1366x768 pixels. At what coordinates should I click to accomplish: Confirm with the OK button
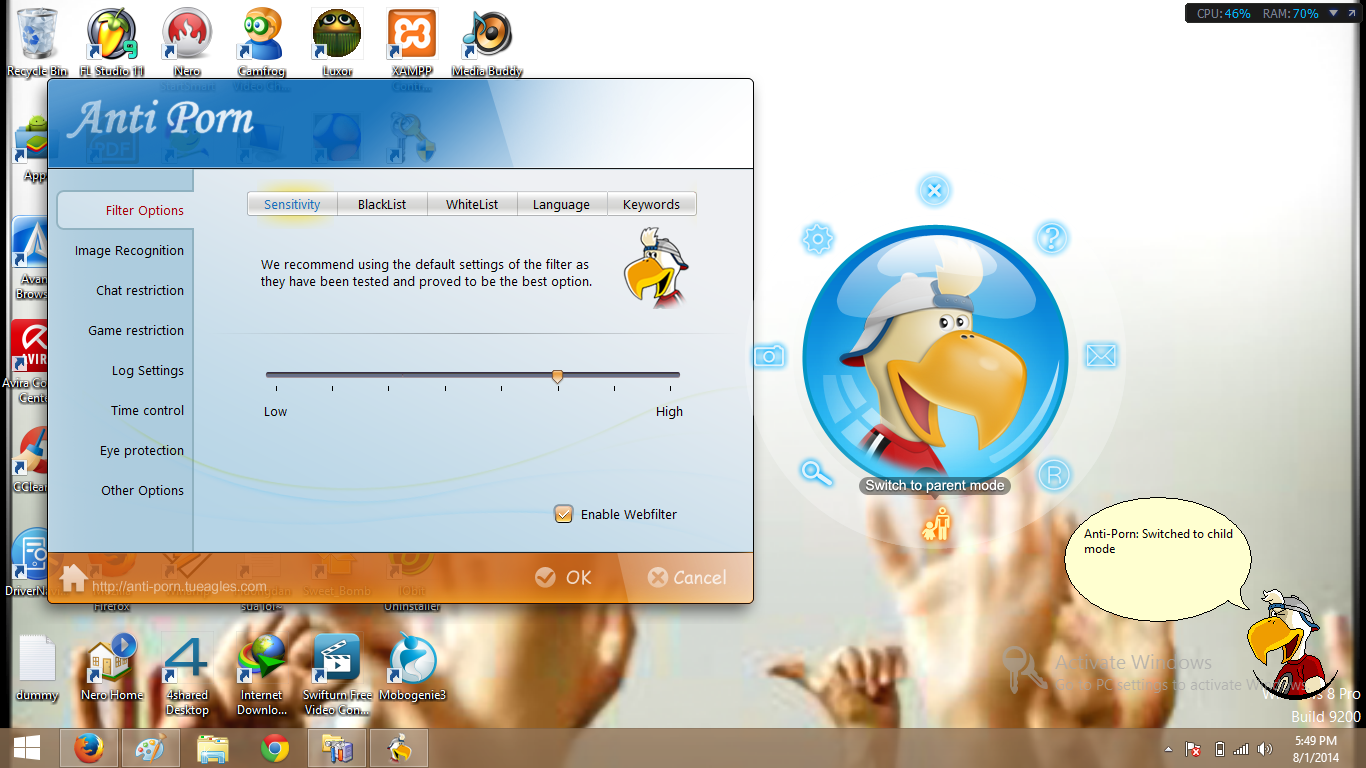(563, 577)
